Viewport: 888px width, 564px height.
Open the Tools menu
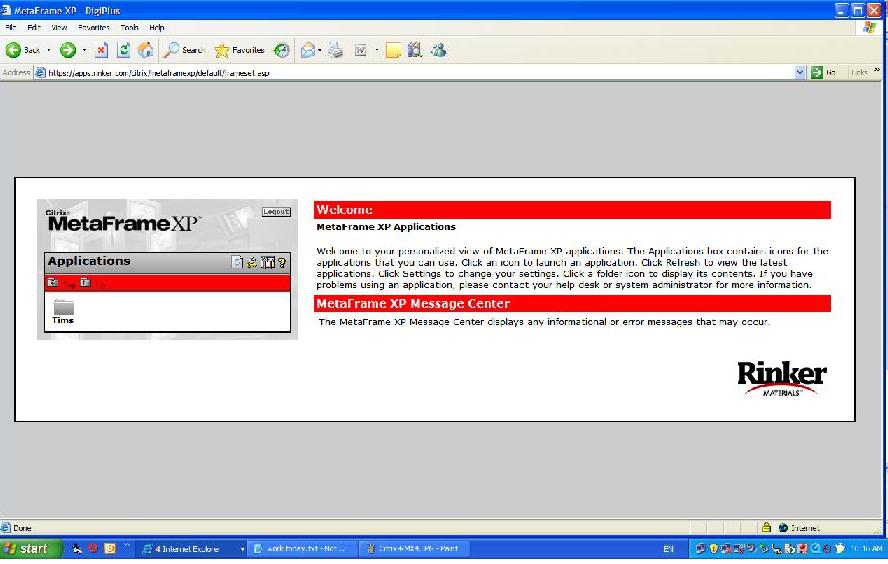pos(129,28)
